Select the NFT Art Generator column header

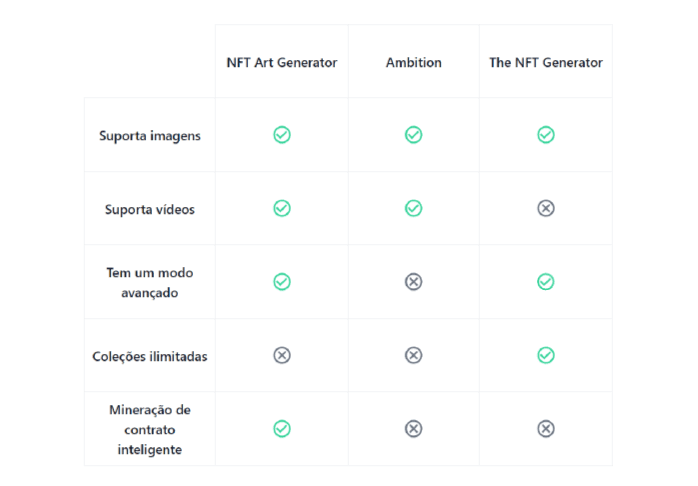282,62
